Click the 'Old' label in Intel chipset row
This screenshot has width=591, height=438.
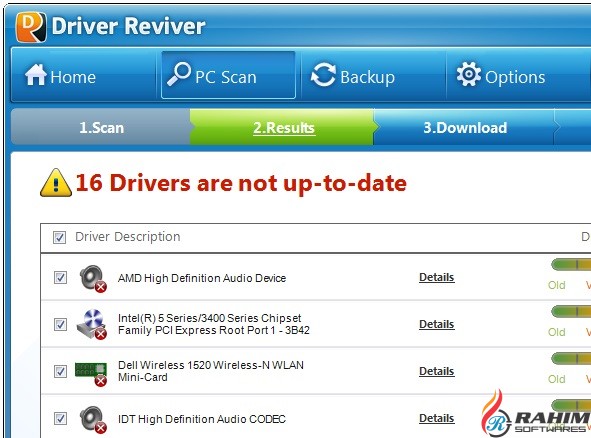point(557,332)
